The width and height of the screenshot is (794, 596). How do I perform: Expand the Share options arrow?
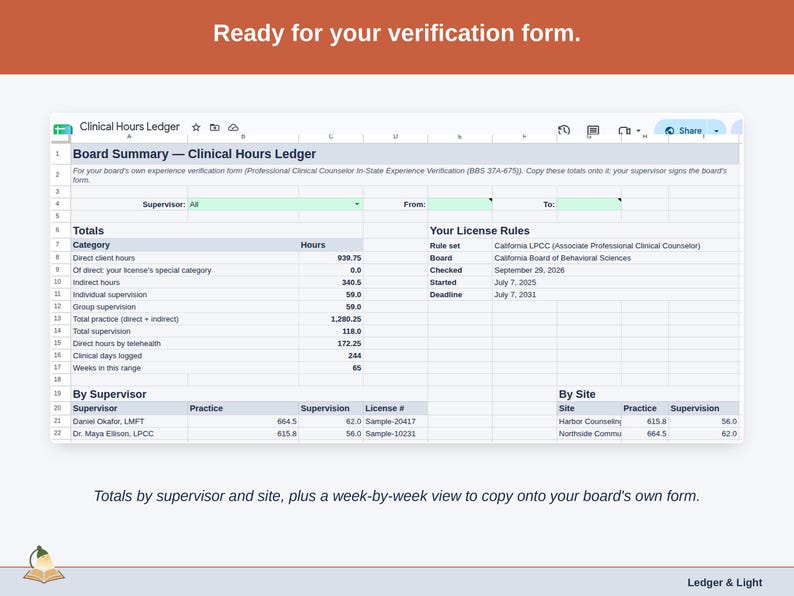click(x=717, y=131)
